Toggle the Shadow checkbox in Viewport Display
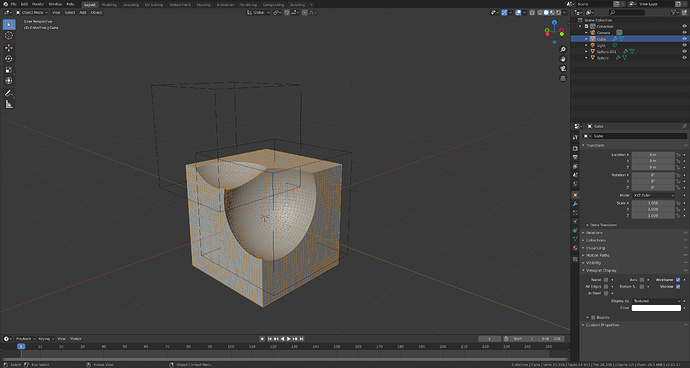The image size is (690, 368). click(678, 287)
